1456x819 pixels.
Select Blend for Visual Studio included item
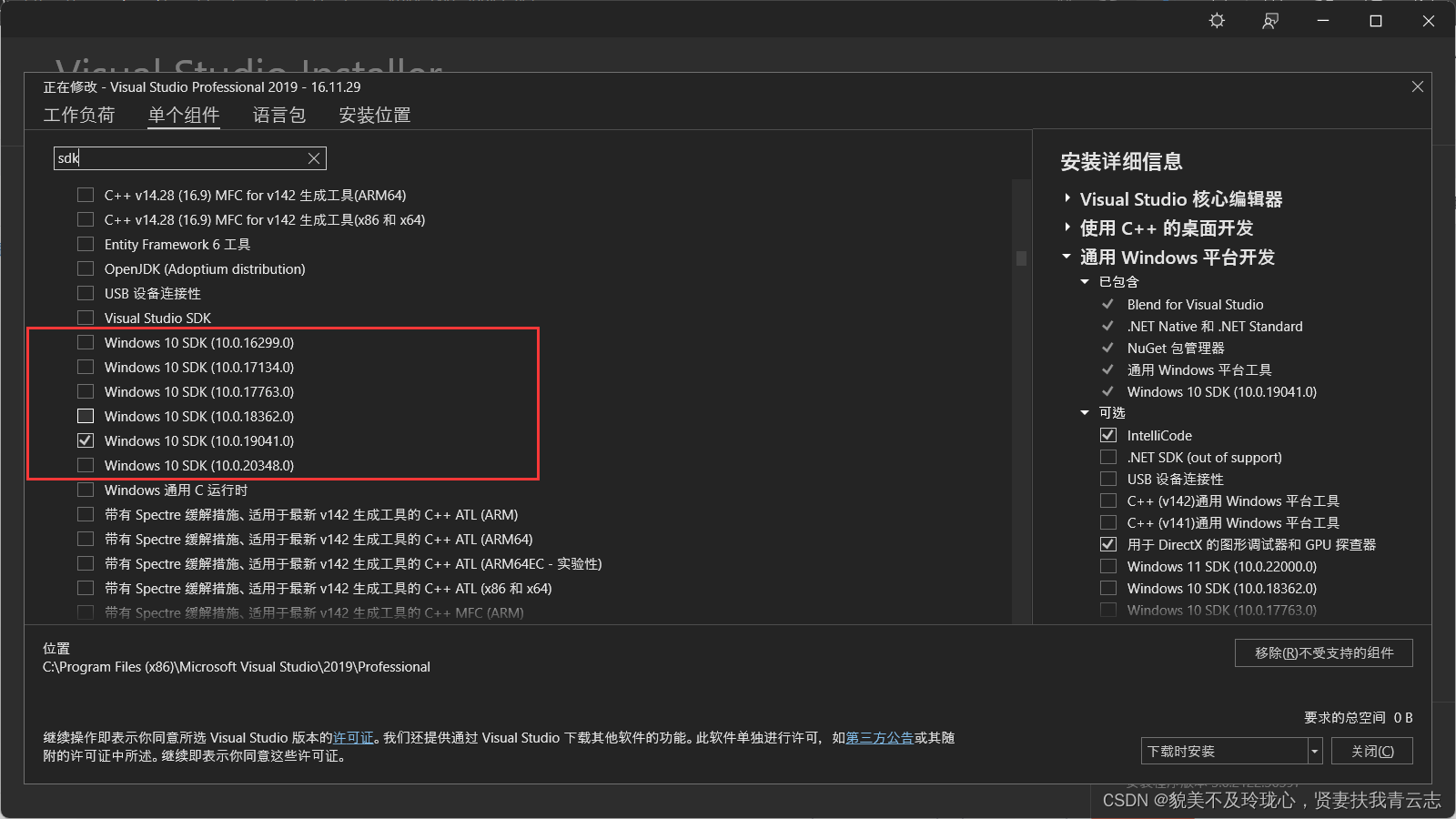pyautogui.click(x=1195, y=305)
